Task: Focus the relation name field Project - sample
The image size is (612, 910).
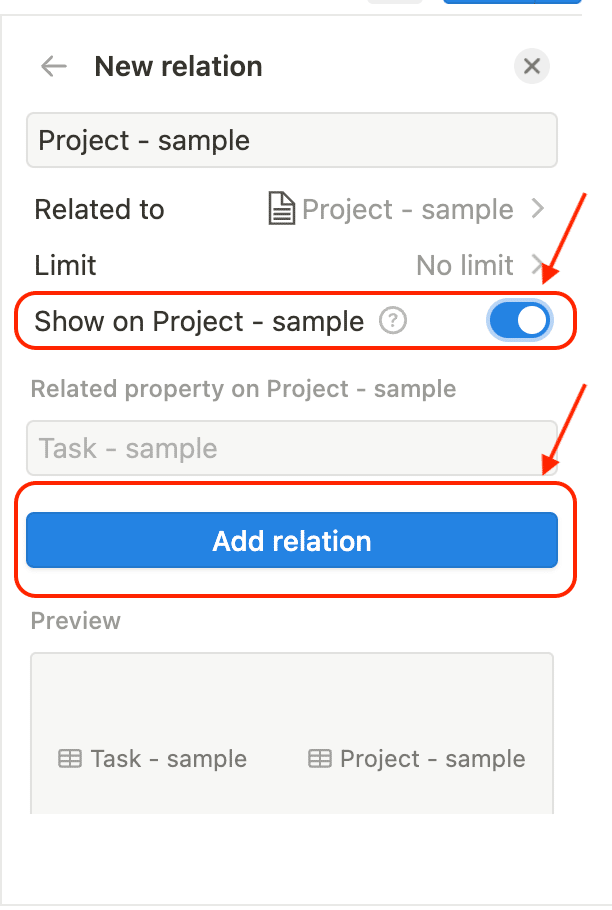Action: click(x=292, y=140)
